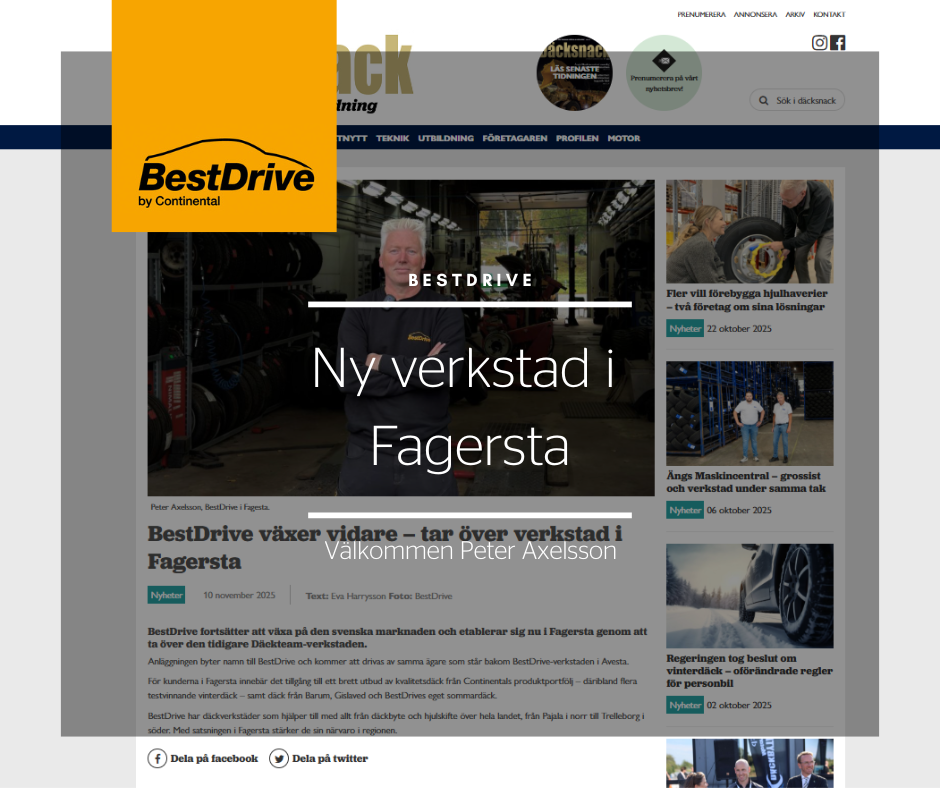This screenshot has width=940, height=788.
Task: Go to the UTBILDNING menu section
Action: click(x=445, y=138)
